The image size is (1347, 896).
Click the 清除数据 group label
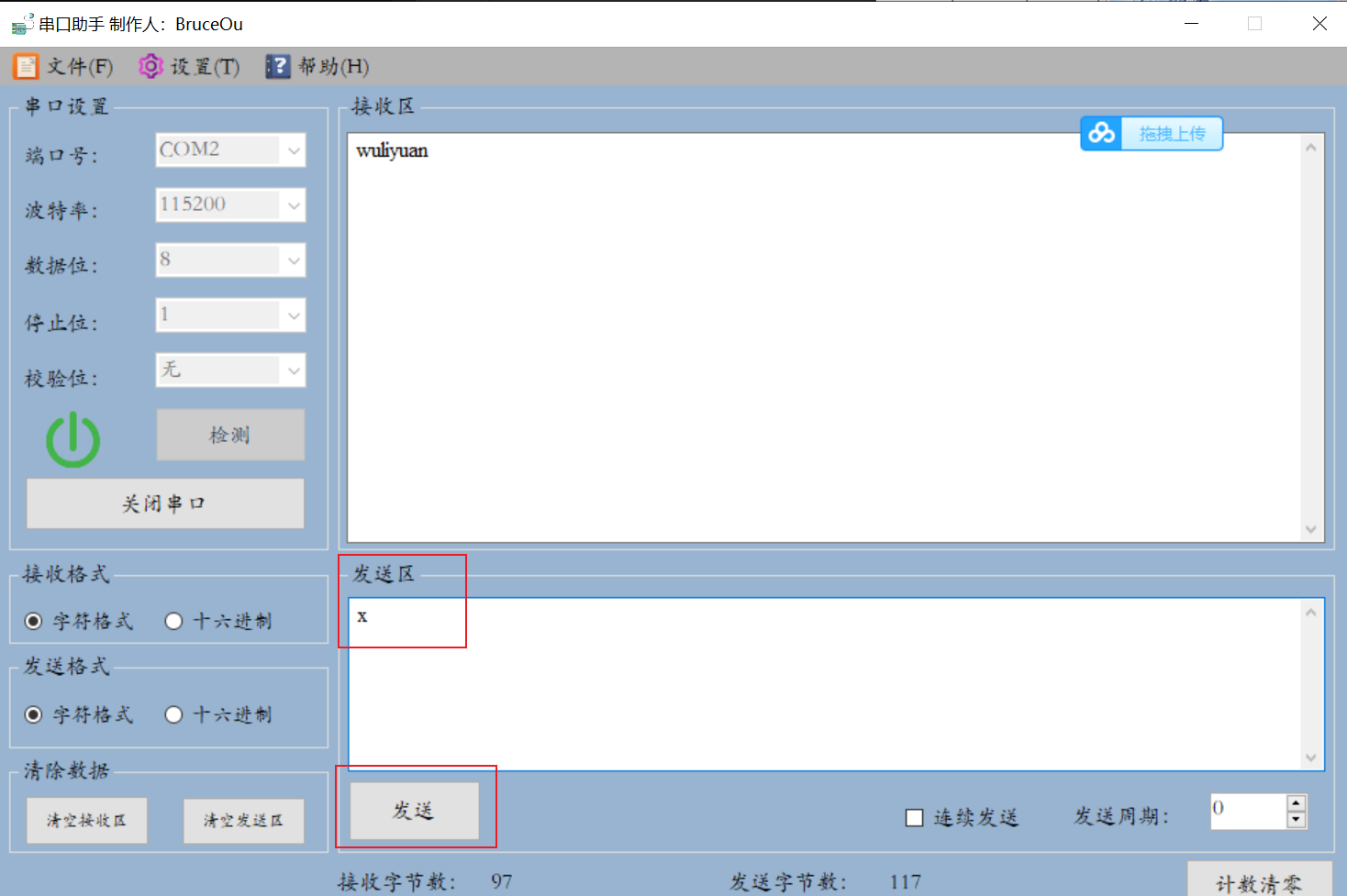click(66, 770)
